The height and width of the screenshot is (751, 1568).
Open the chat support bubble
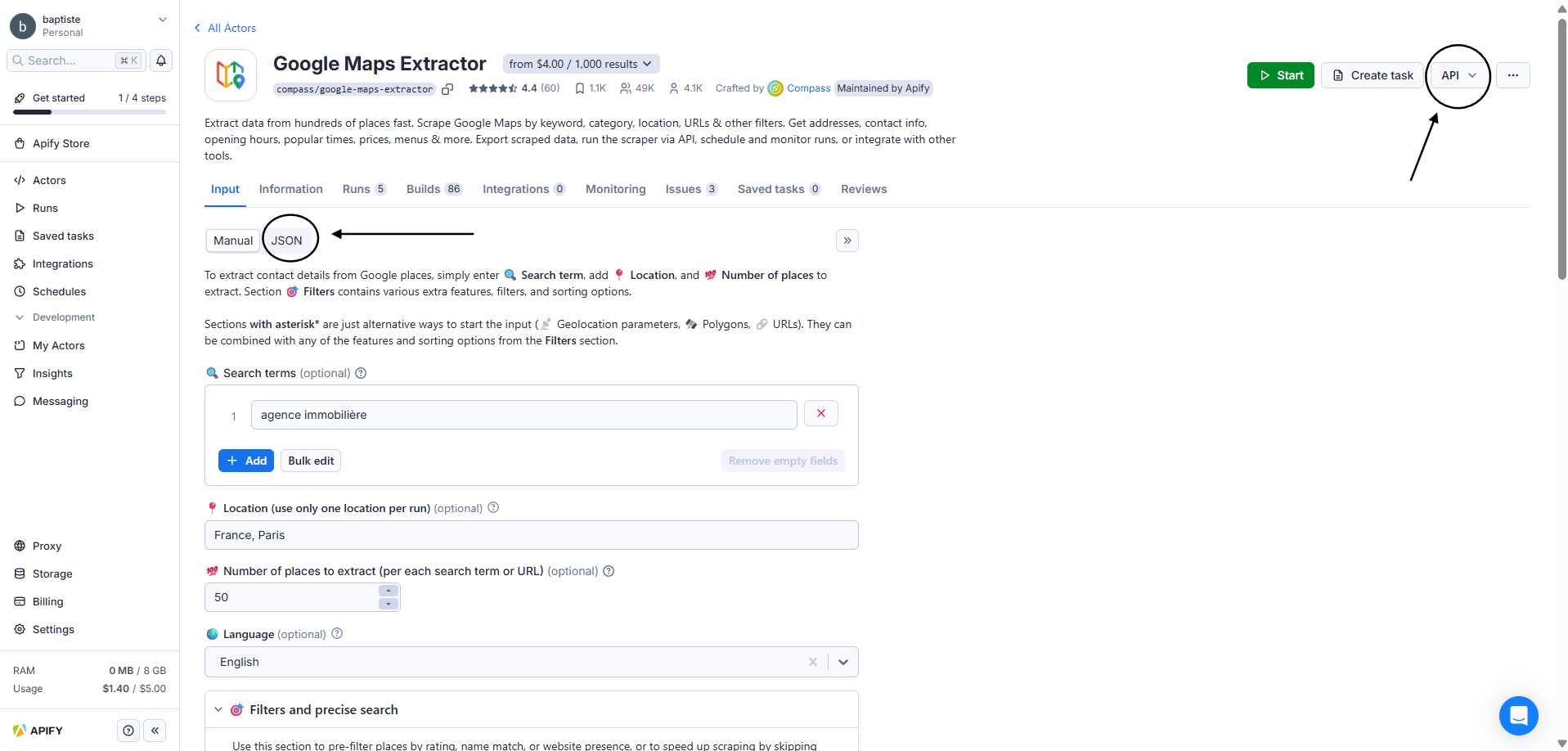[x=1518, y=716]
